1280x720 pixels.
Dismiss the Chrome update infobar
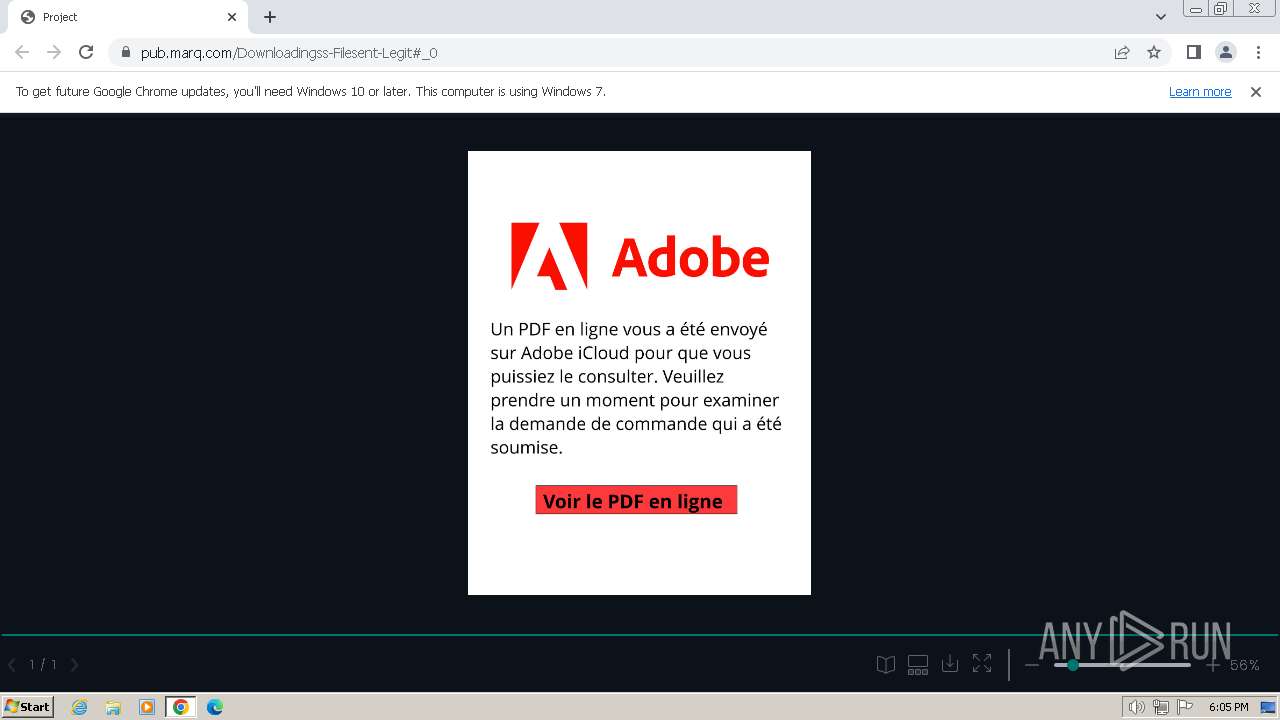click(x=1256, y=92)
